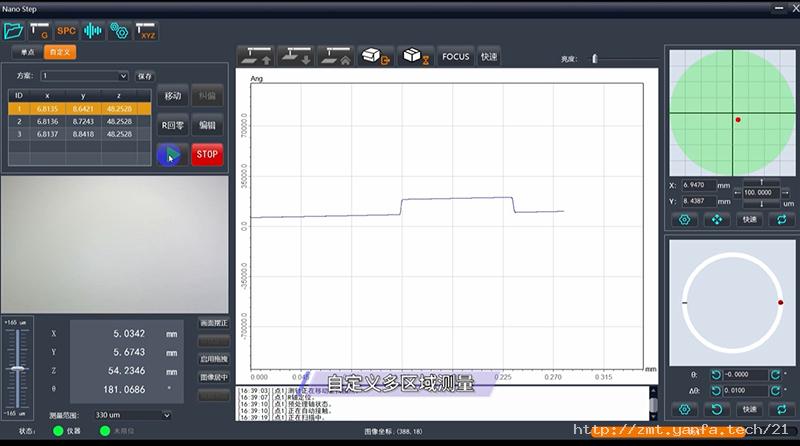Open file with the folder icon
Image resolution: width=800 pixels, height=446 pixels.
coord(13,31)
